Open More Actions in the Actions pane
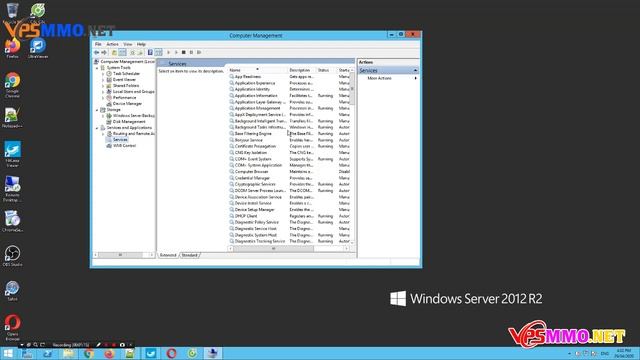This screenshot has height=360, width=640. (379, 78)
